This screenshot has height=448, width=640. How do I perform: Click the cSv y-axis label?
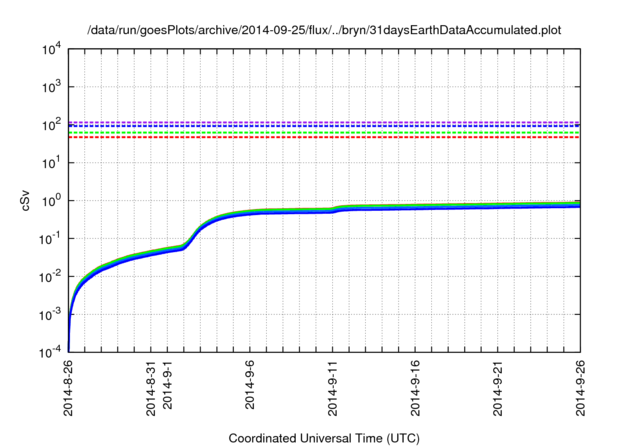[x=25, y=201]
